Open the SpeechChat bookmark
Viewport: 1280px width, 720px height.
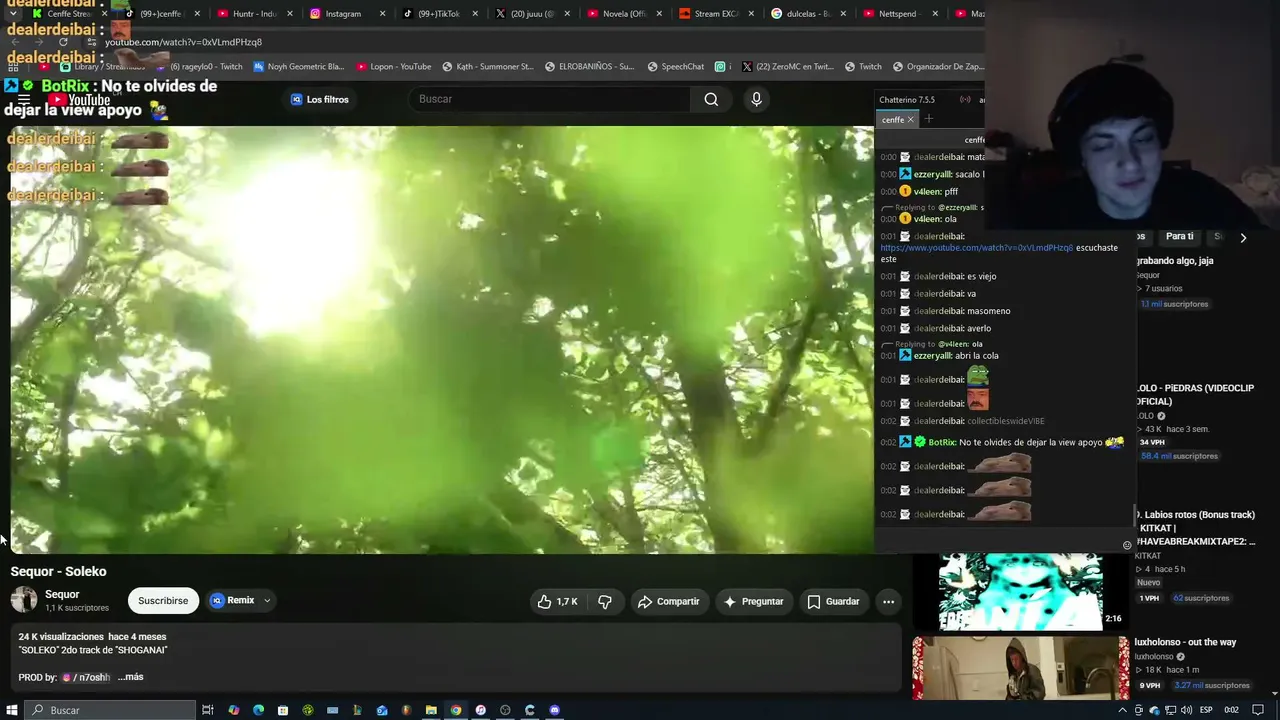pos(675,67)
